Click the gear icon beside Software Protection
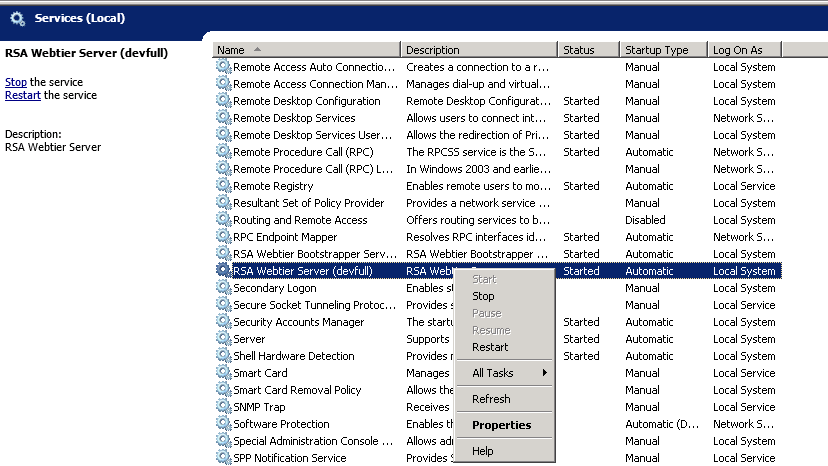 (x=223, y=424)
